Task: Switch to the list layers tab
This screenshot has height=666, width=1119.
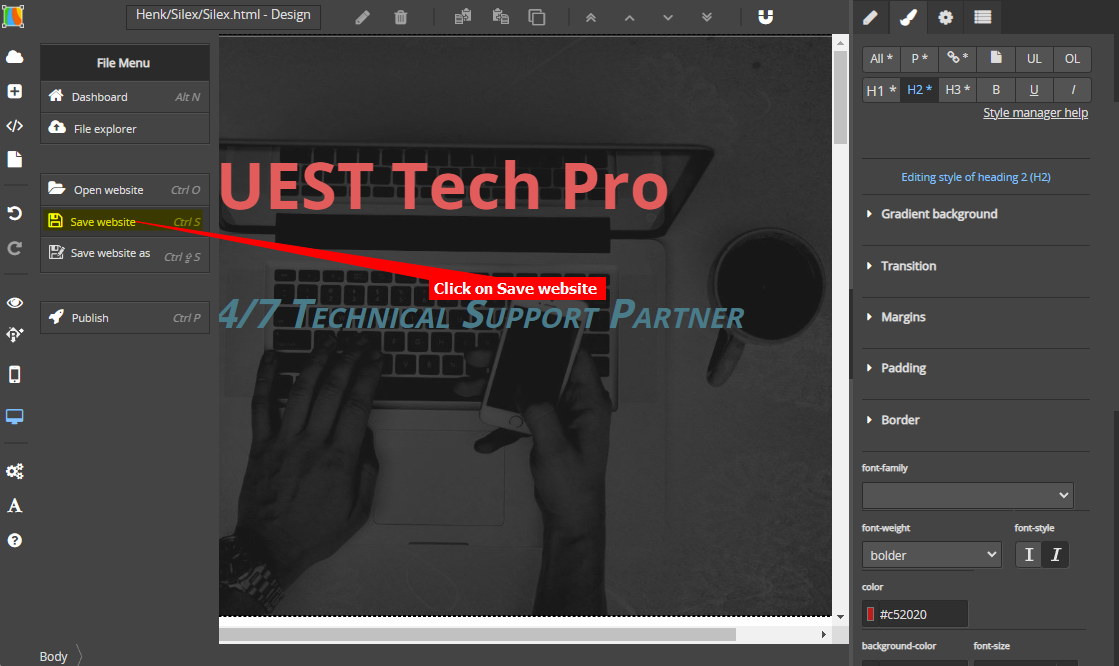Action: 983,17
